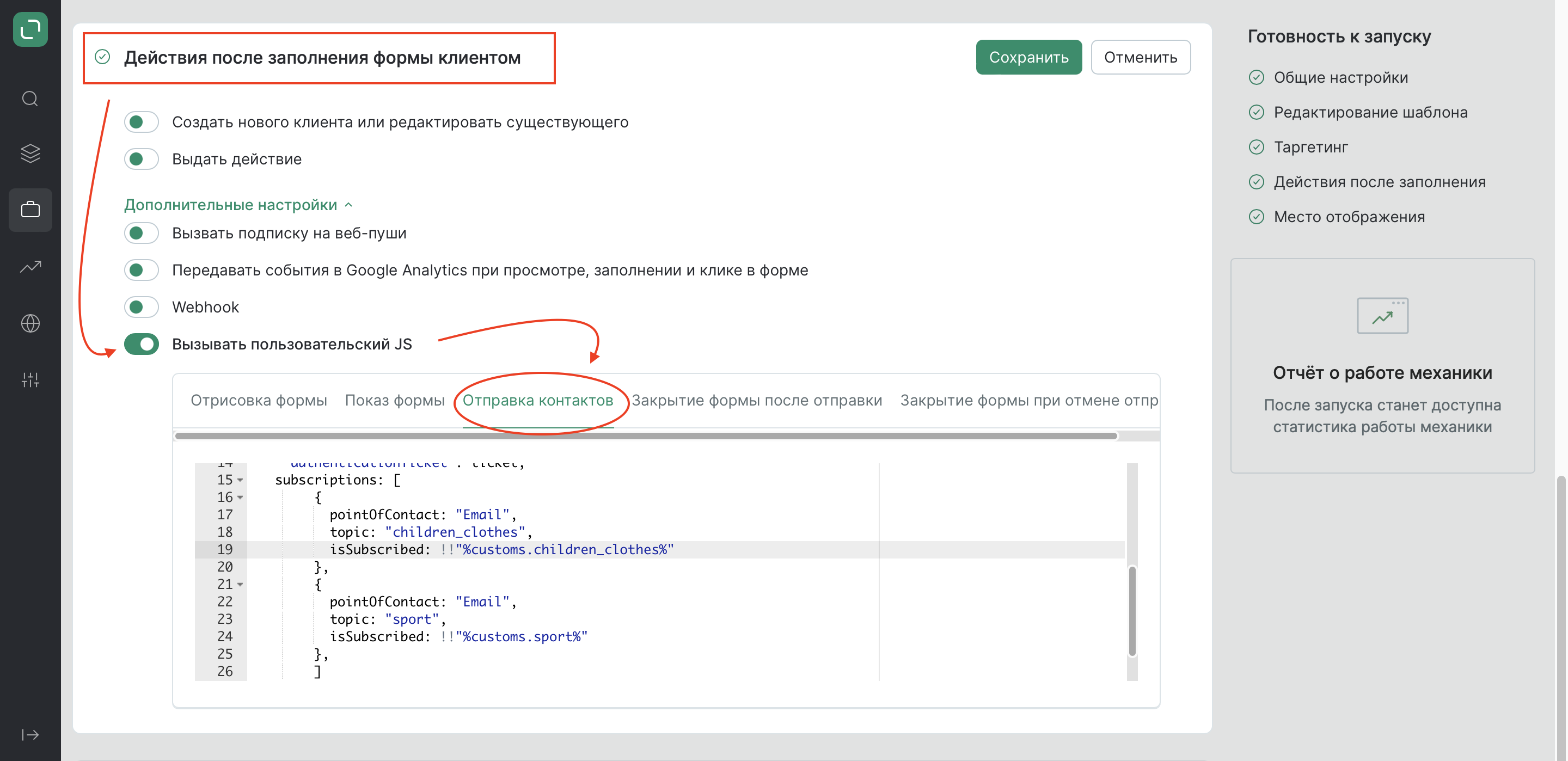
Task: Switch to Показ формы tab
Action: [x=394, y=401]
